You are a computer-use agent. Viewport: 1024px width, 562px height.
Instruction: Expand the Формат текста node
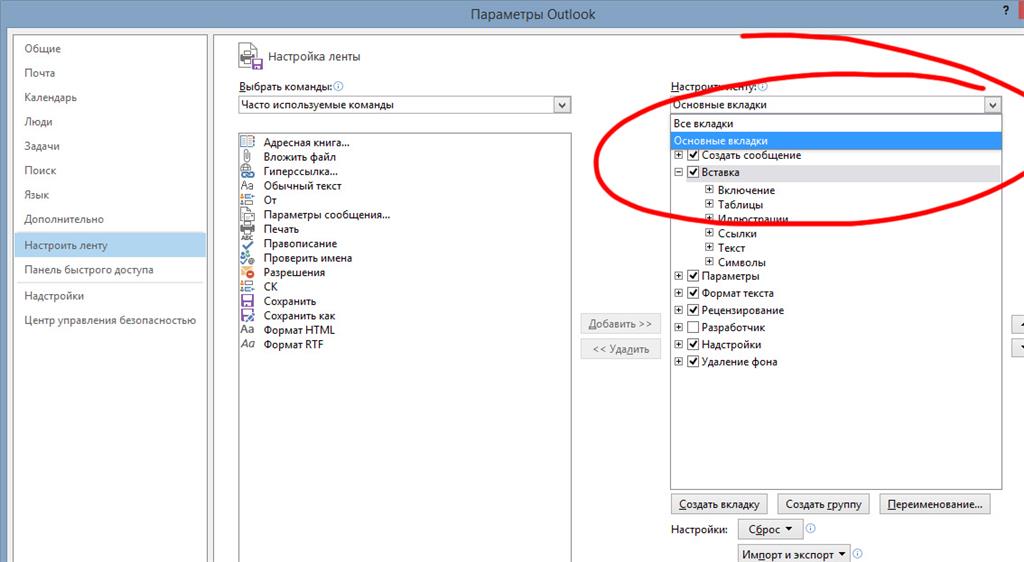679,293
